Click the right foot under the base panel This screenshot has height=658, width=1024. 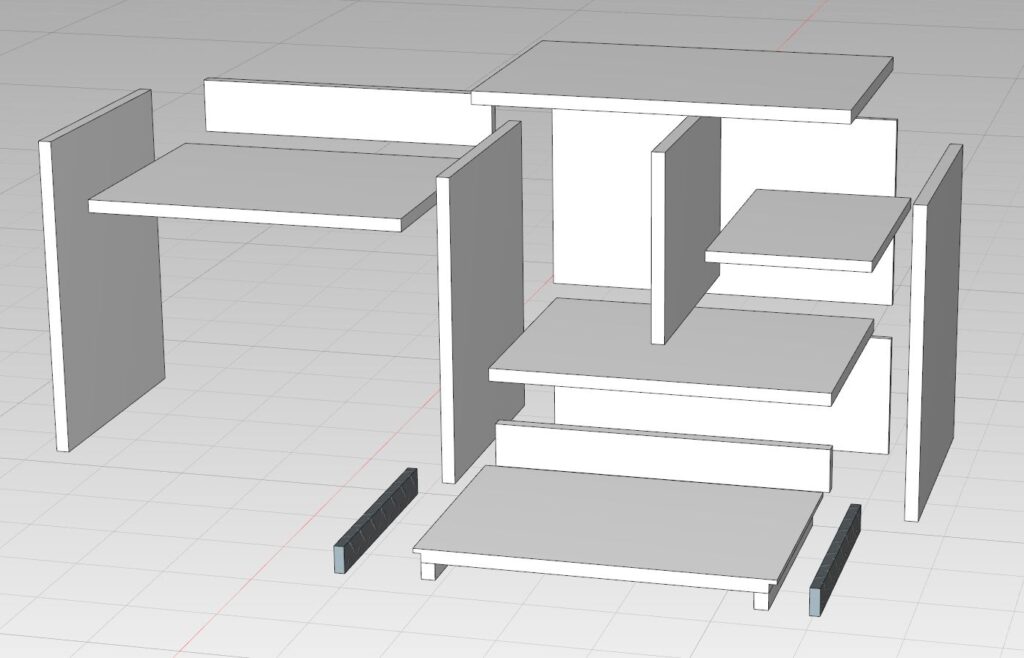762,599
